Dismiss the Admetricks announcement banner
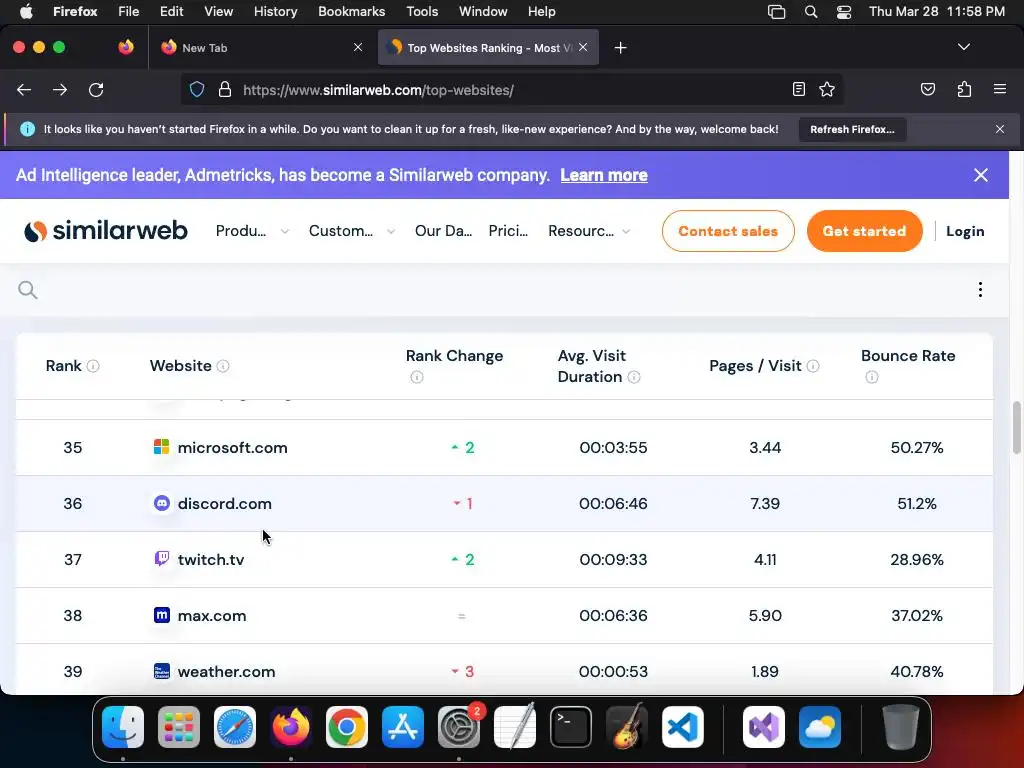 tap(980, 175)
